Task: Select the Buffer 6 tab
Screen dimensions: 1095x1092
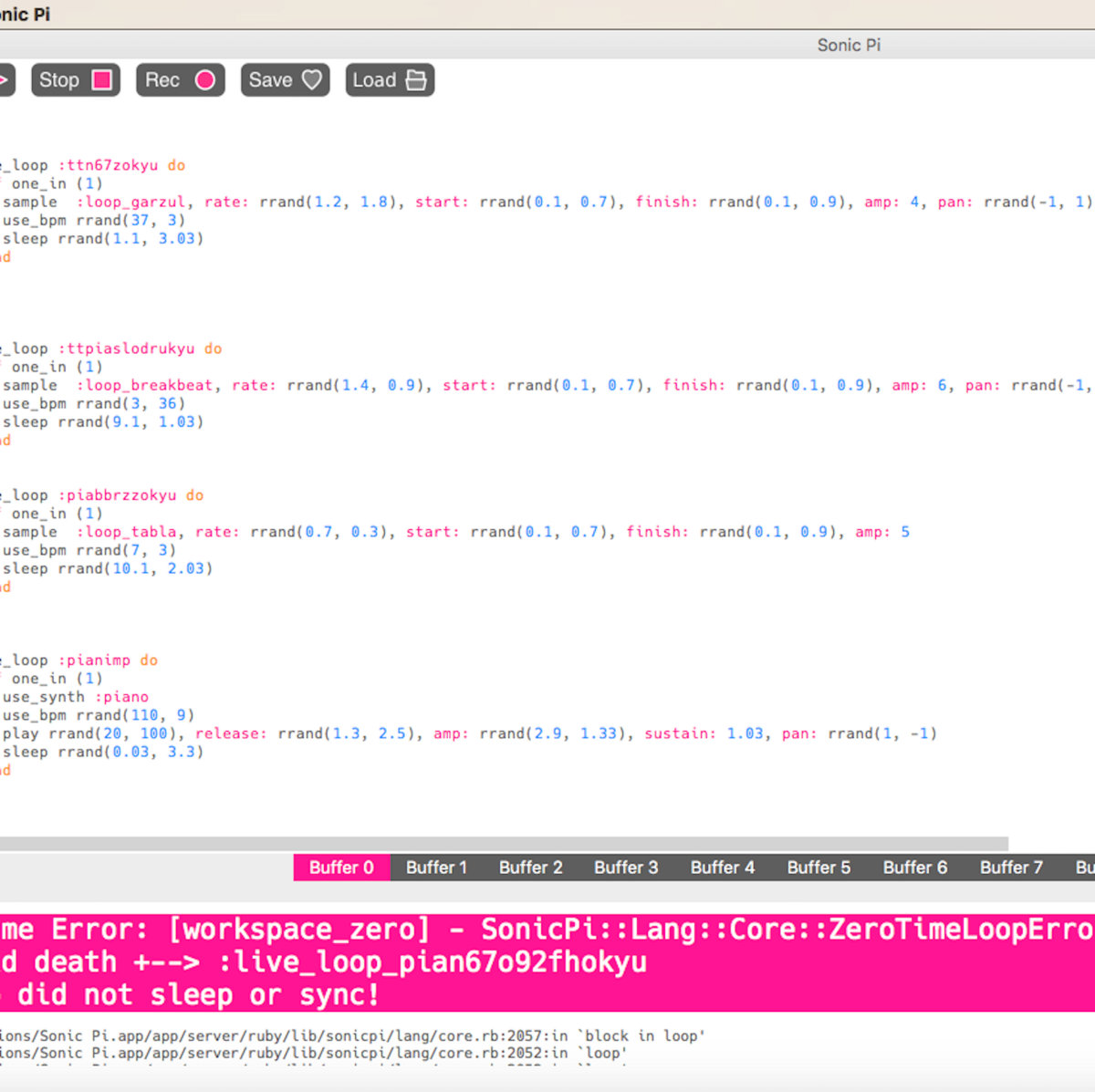Action: 914,868
